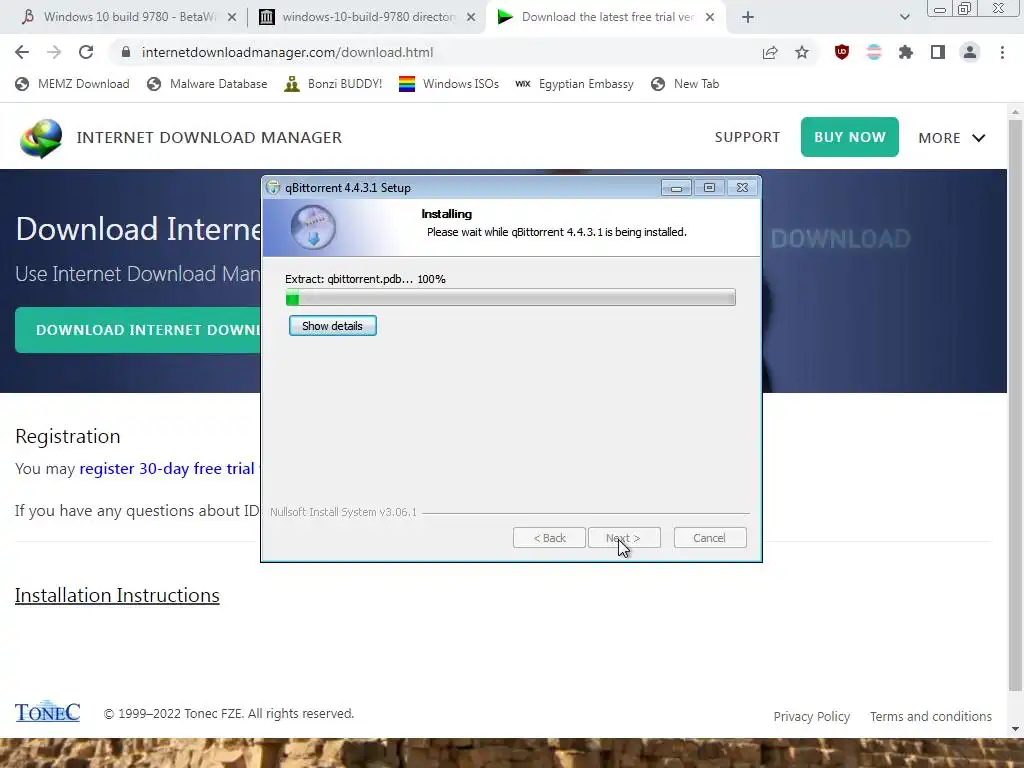Close the Windows 10 build 9780 BetaWiki tab
The image size is (1024, 768).
(x=232, y=17)
